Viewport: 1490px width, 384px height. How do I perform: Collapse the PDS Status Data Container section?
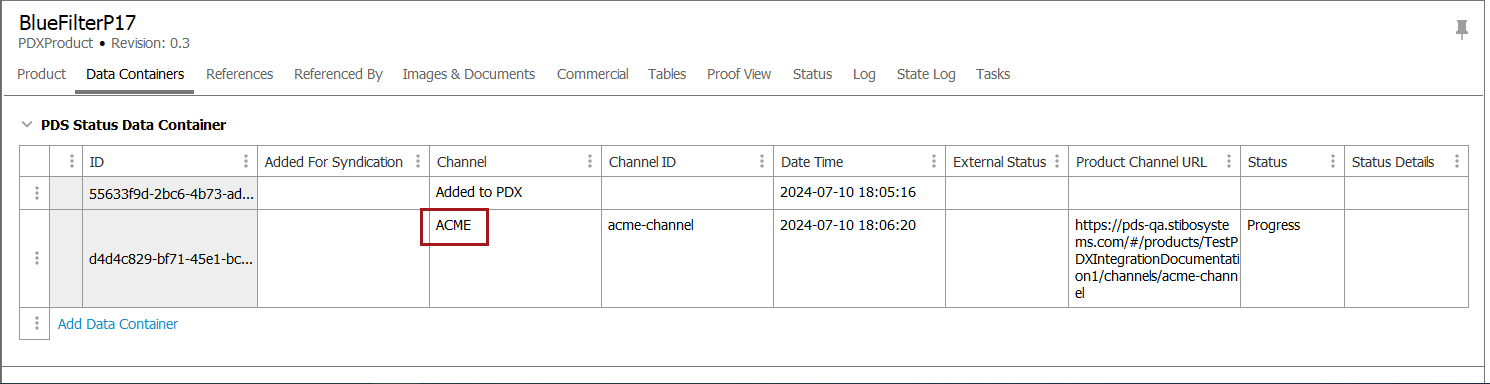click(26, 125)
